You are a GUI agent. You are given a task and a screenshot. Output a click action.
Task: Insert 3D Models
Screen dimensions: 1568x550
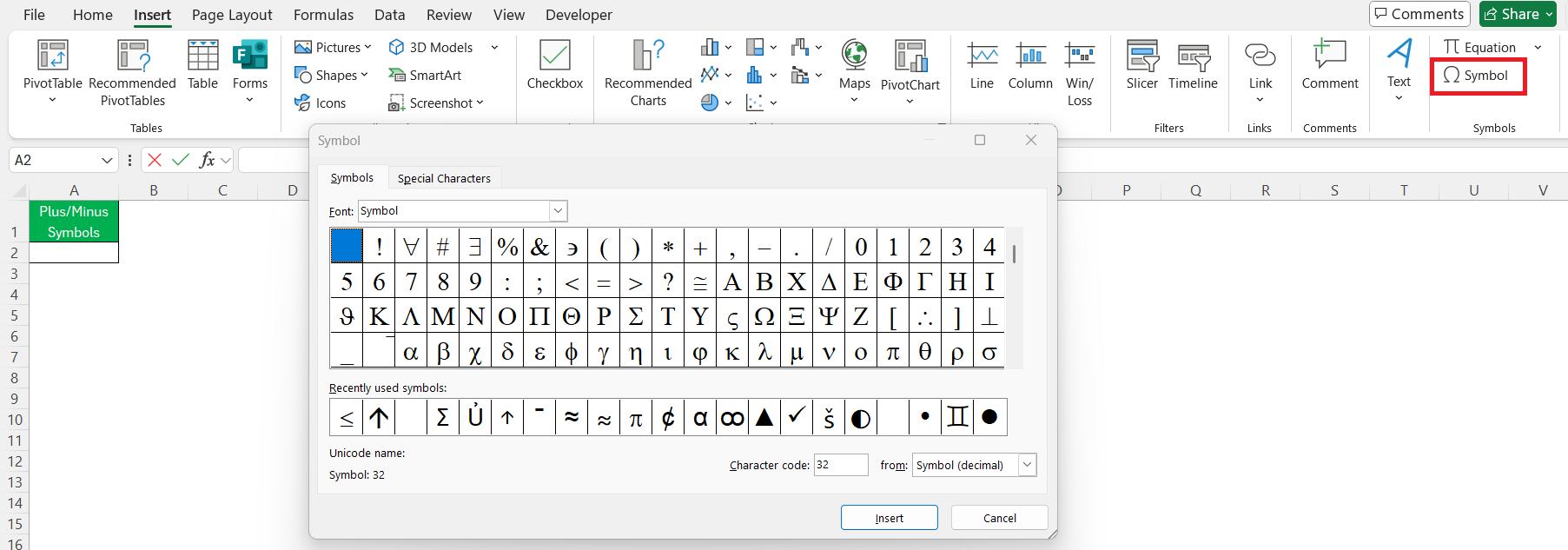431,47
